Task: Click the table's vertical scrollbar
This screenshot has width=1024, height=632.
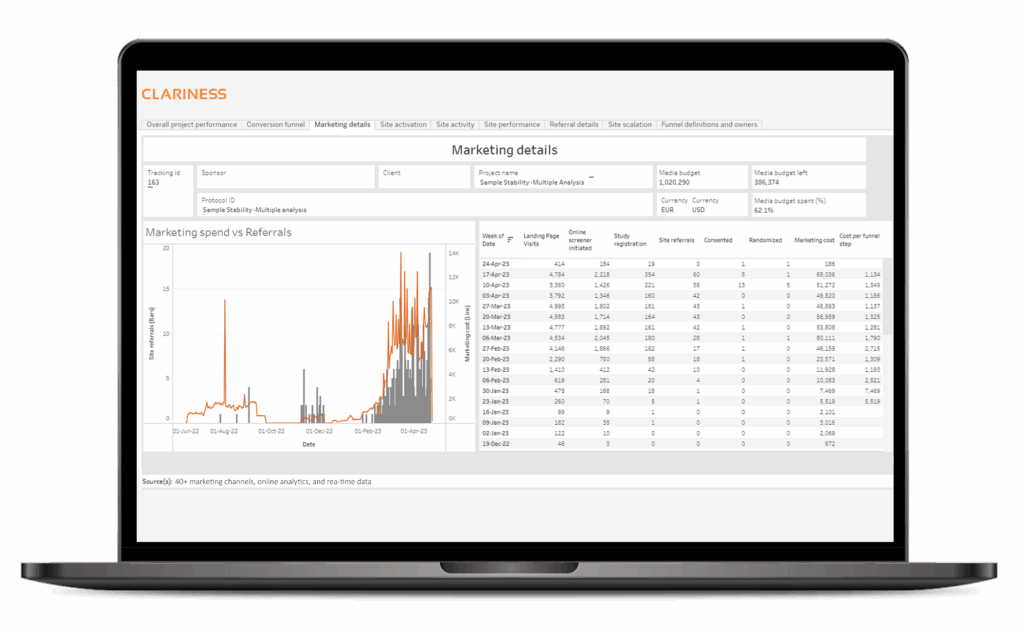Action: click(x=886, y=300)
